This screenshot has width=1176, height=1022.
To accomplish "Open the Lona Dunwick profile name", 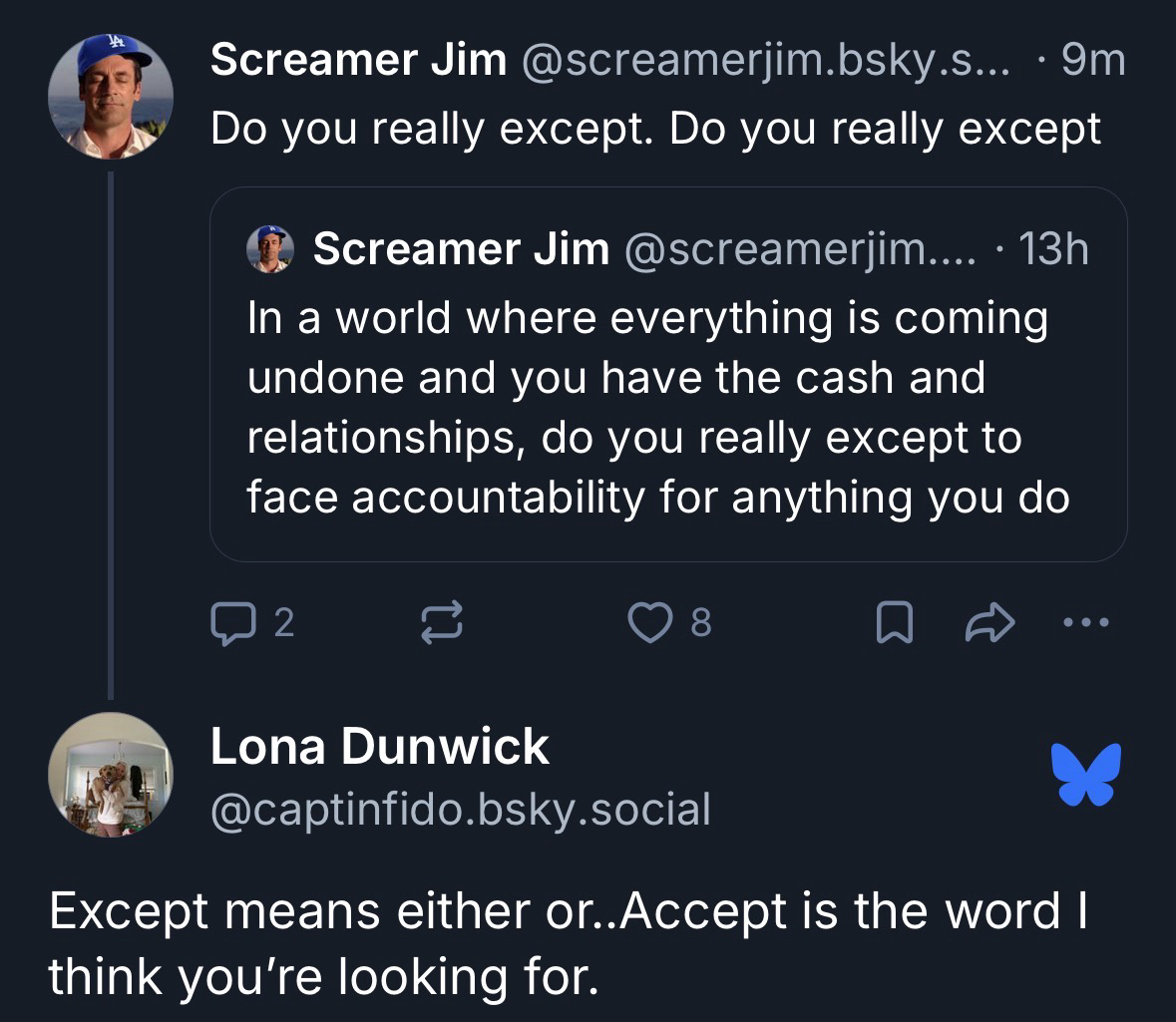I will pos(379,747).
